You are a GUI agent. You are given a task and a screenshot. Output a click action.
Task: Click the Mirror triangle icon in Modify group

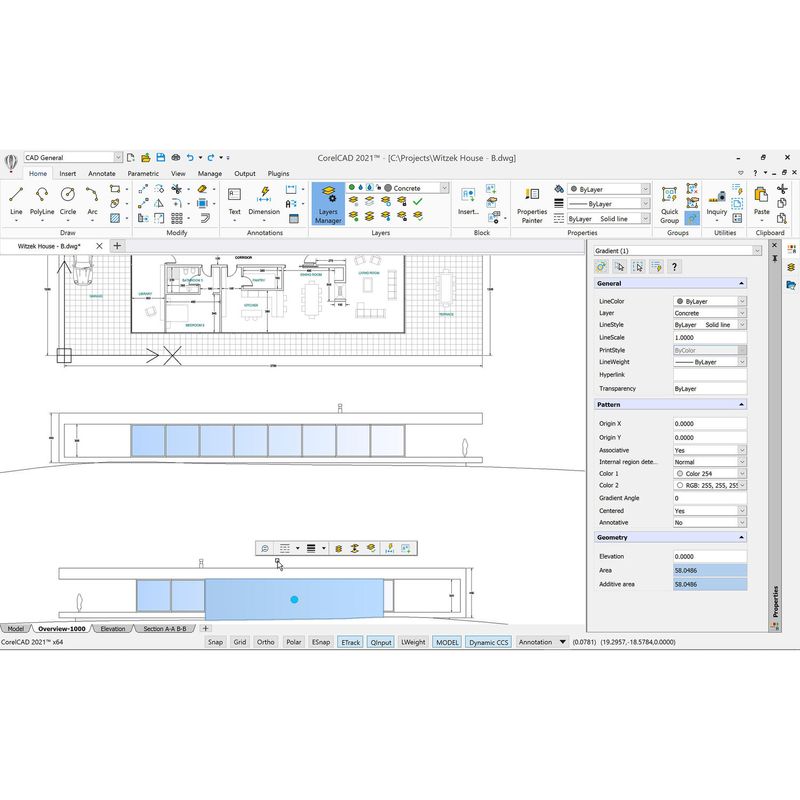pos(159,204)
